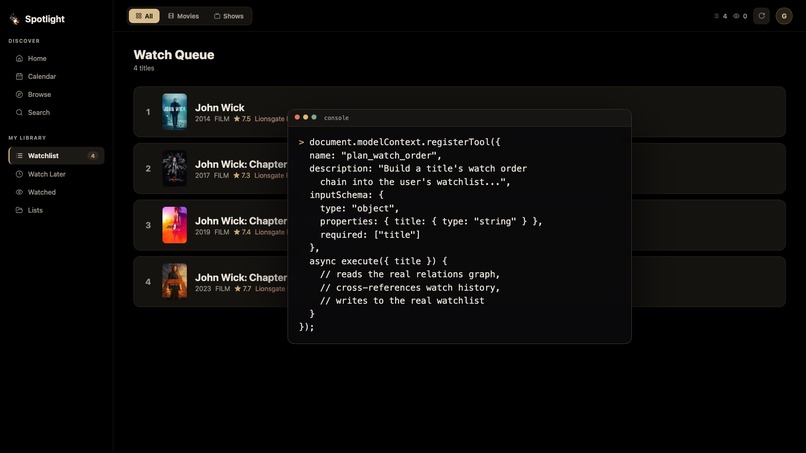Click the 2023 year label
This screenshot has width=806, height=453.
203,288
